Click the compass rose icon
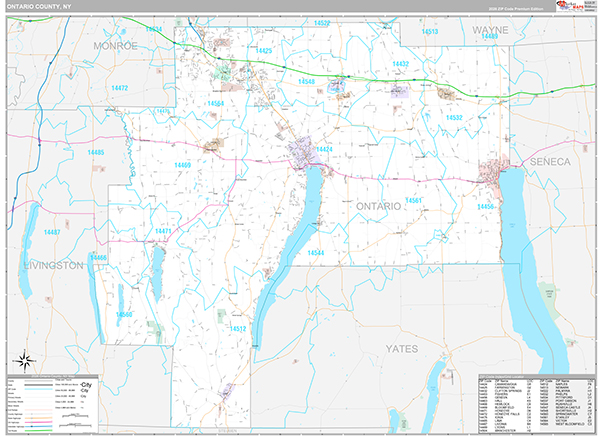The image size is (600, 436). pos(24,361)
